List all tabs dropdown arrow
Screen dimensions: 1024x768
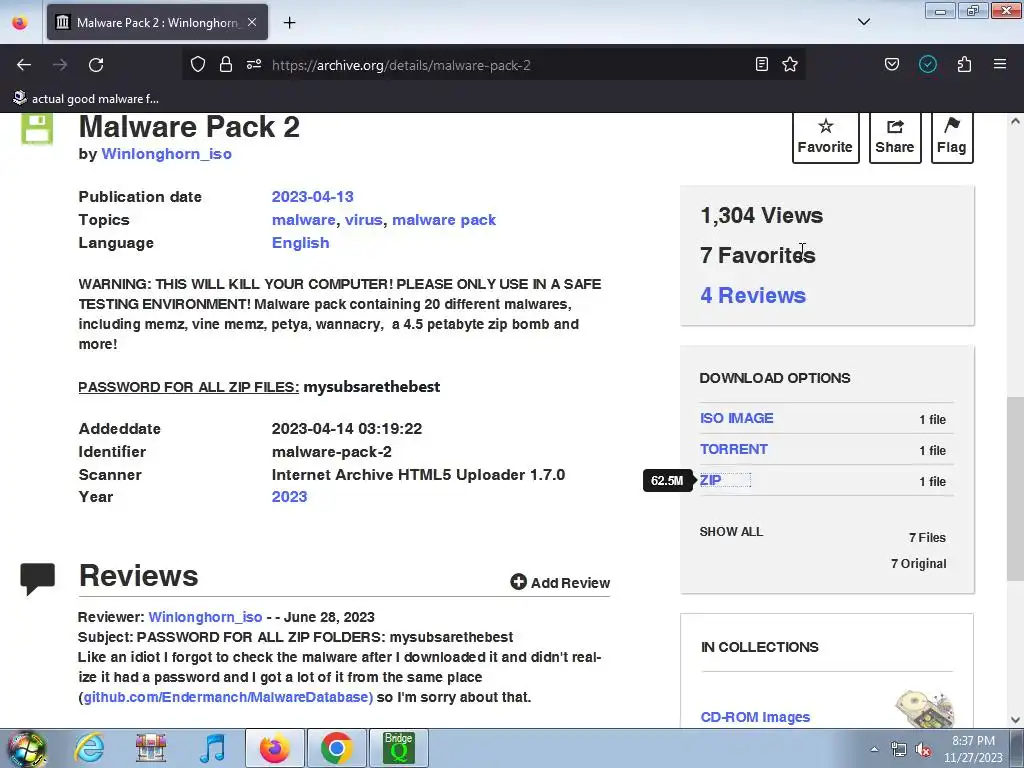(x=864, y=22)
